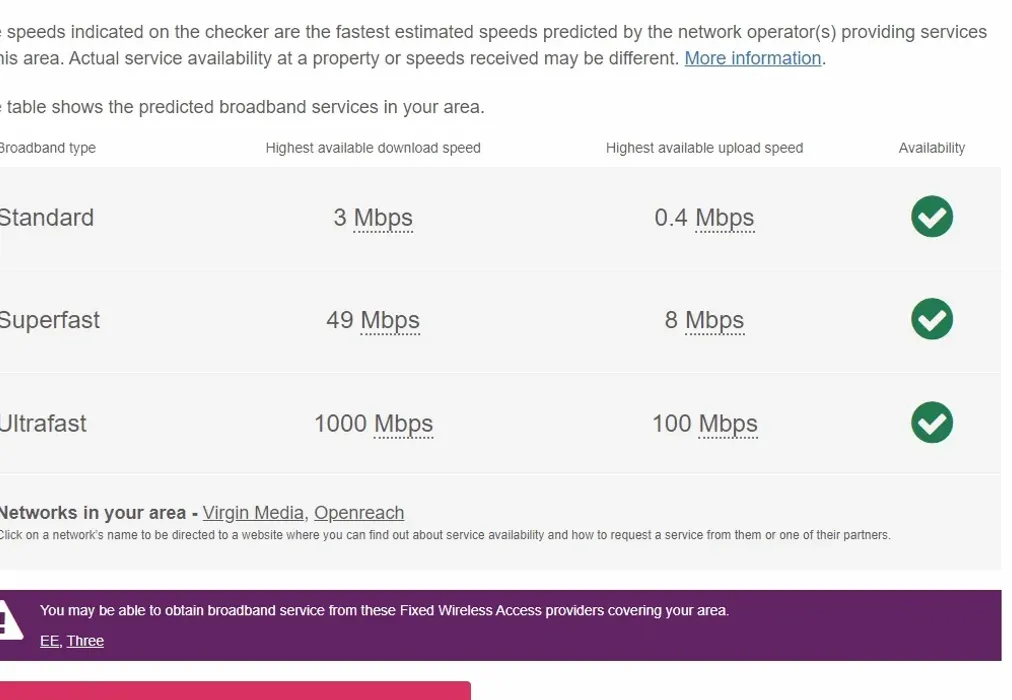Select the EE Fixed Wireless provider link
The height and width of the screenshot is (700, 1012).
point(48,640)
